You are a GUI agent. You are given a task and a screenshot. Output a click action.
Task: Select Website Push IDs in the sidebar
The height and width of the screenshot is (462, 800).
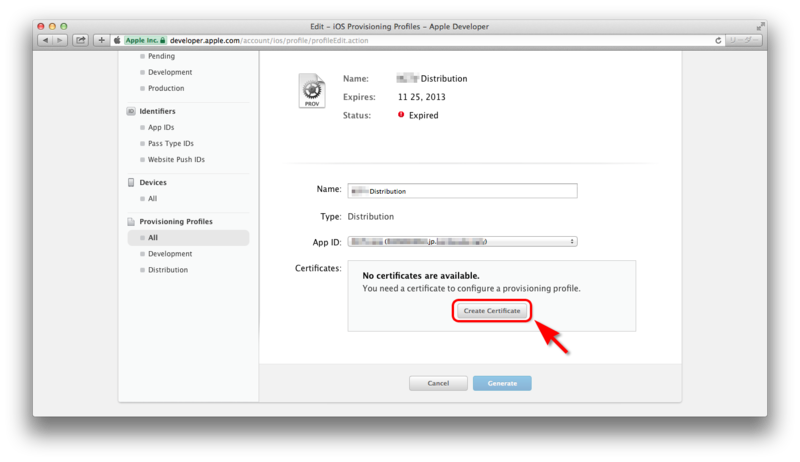pos(176,160)
